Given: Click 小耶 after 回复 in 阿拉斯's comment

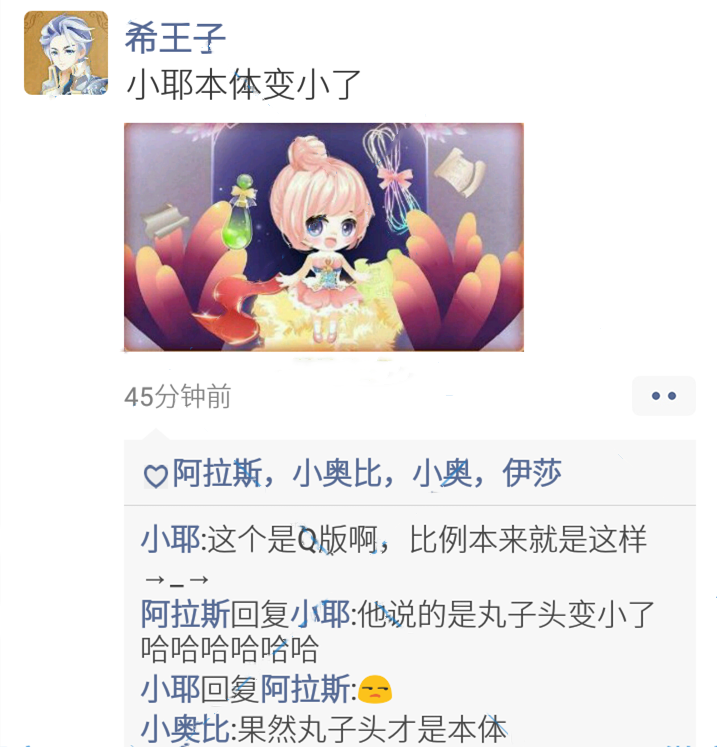Looking at the screenshot, I should pos(320,614).
